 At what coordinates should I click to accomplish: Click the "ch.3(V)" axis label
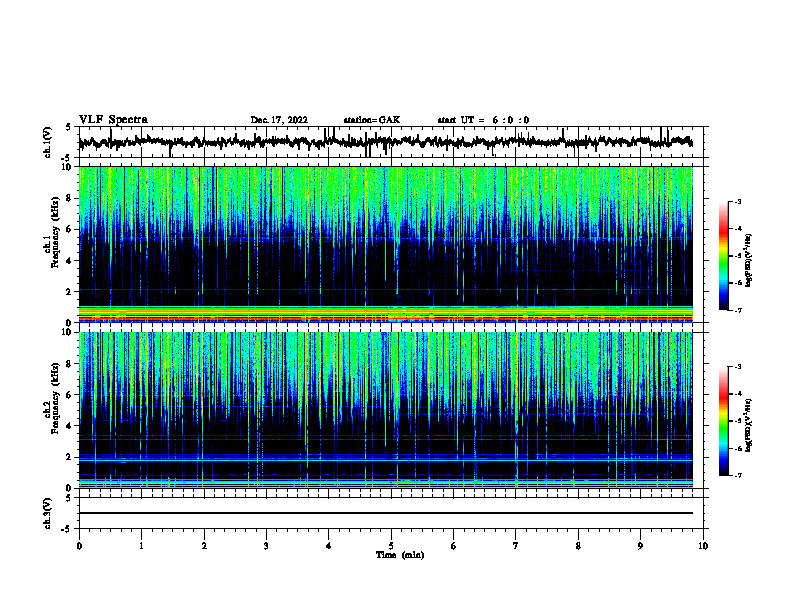coord(48,514)
